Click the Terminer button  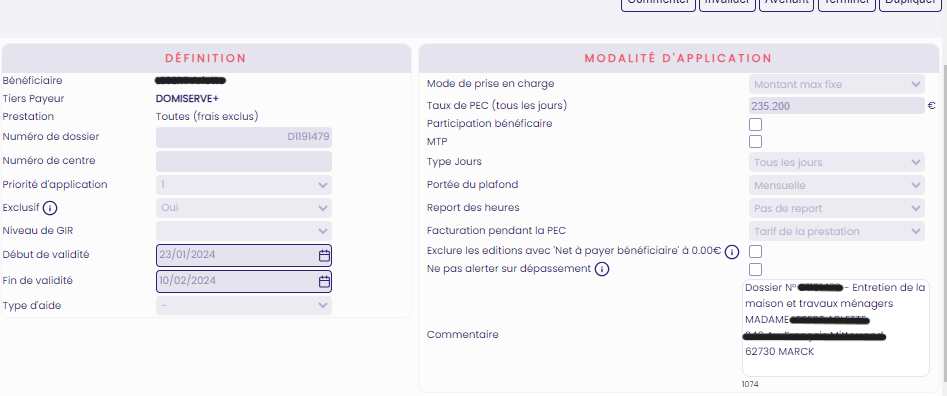click(846, 2)
